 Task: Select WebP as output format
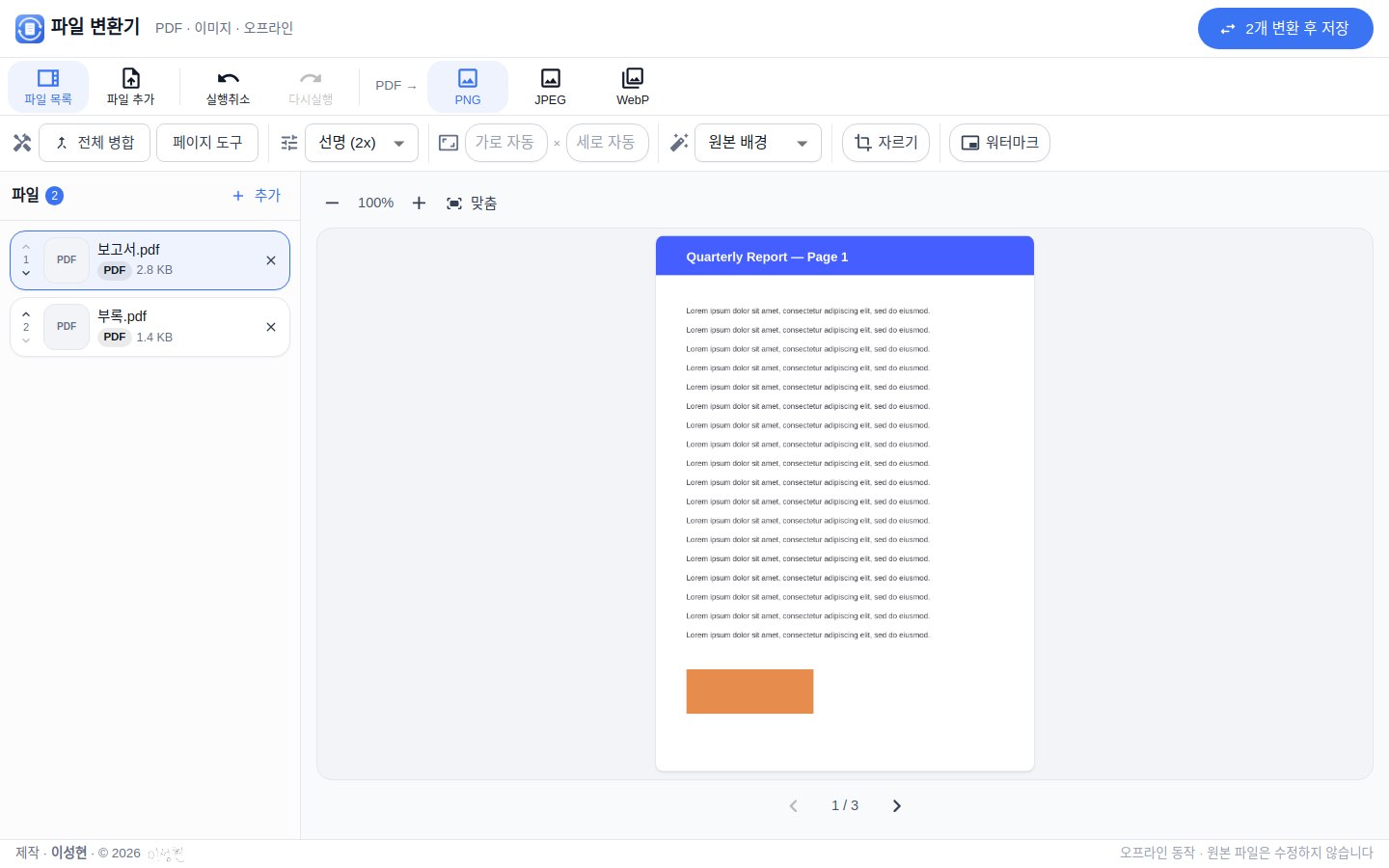[633, 87]
